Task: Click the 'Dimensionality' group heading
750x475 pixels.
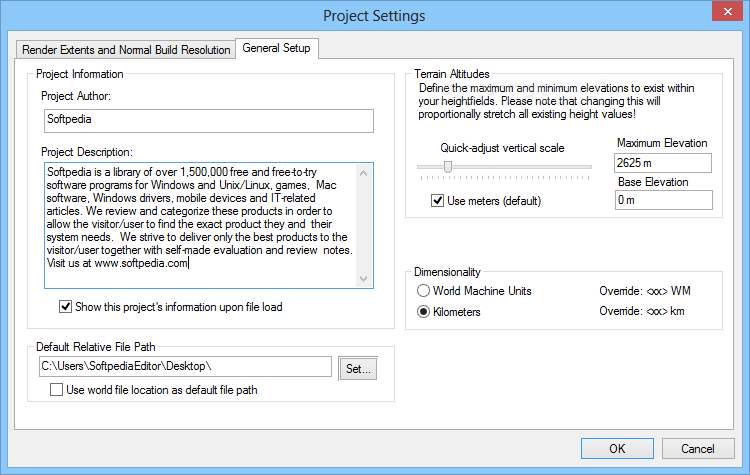Action: coord(447,272)
